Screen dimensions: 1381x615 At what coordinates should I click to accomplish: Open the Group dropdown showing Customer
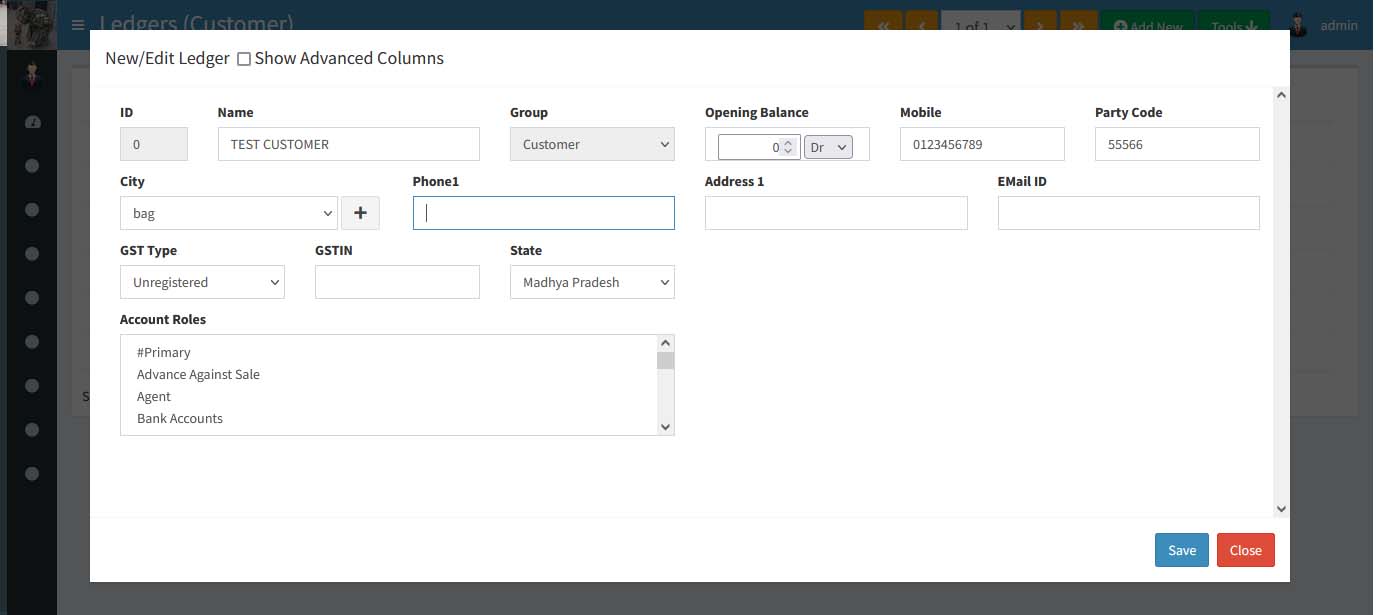(x=592, y=144)
